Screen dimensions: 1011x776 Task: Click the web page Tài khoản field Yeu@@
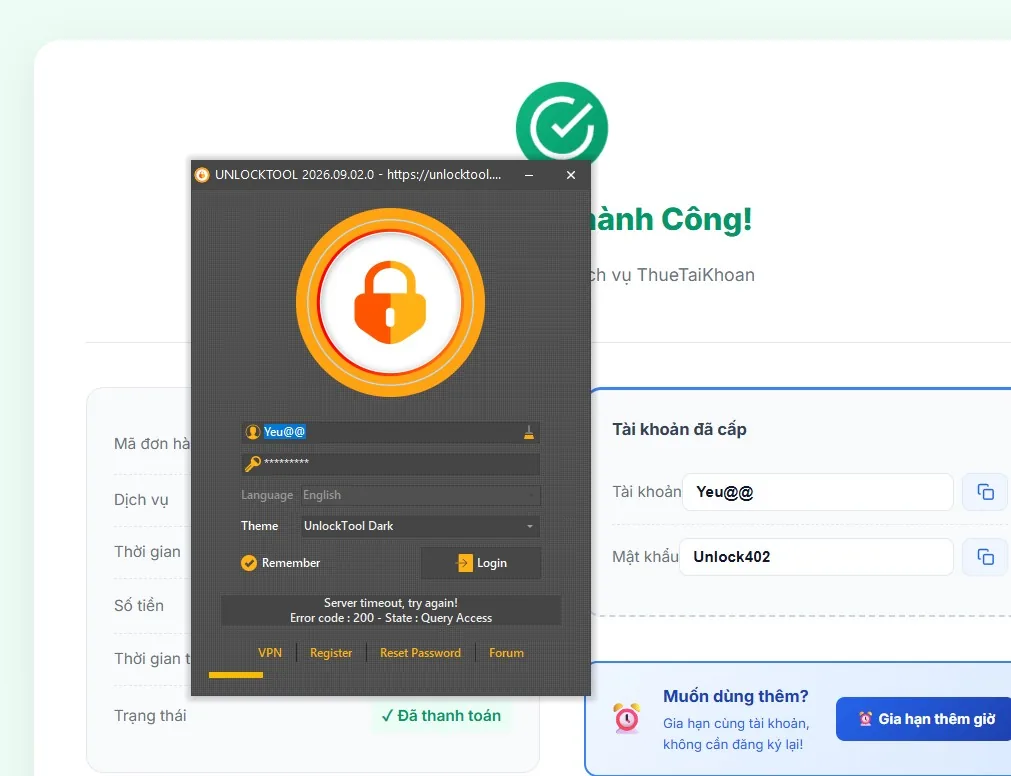pyautogui.click(x=818, y=492)
